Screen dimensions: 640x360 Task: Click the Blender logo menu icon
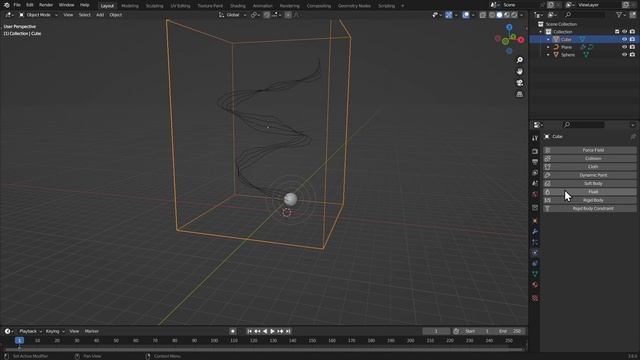(x=7, y=5)
